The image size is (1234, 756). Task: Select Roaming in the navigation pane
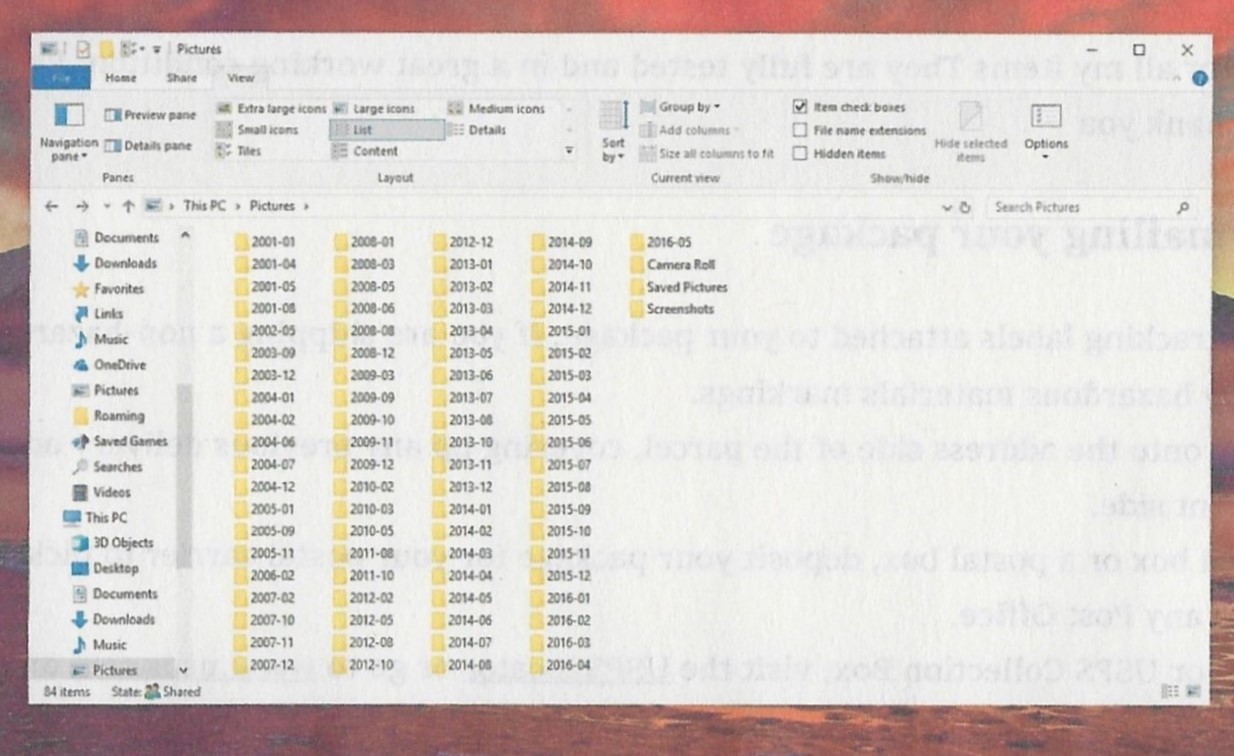click(108, 416)
